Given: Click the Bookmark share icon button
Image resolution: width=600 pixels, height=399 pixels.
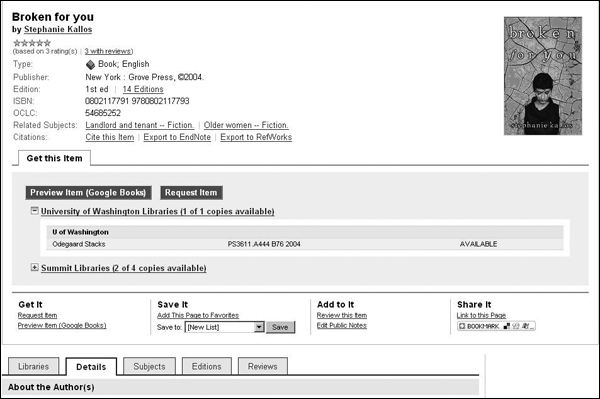Looking at the screenshot, I should point(496,326).
